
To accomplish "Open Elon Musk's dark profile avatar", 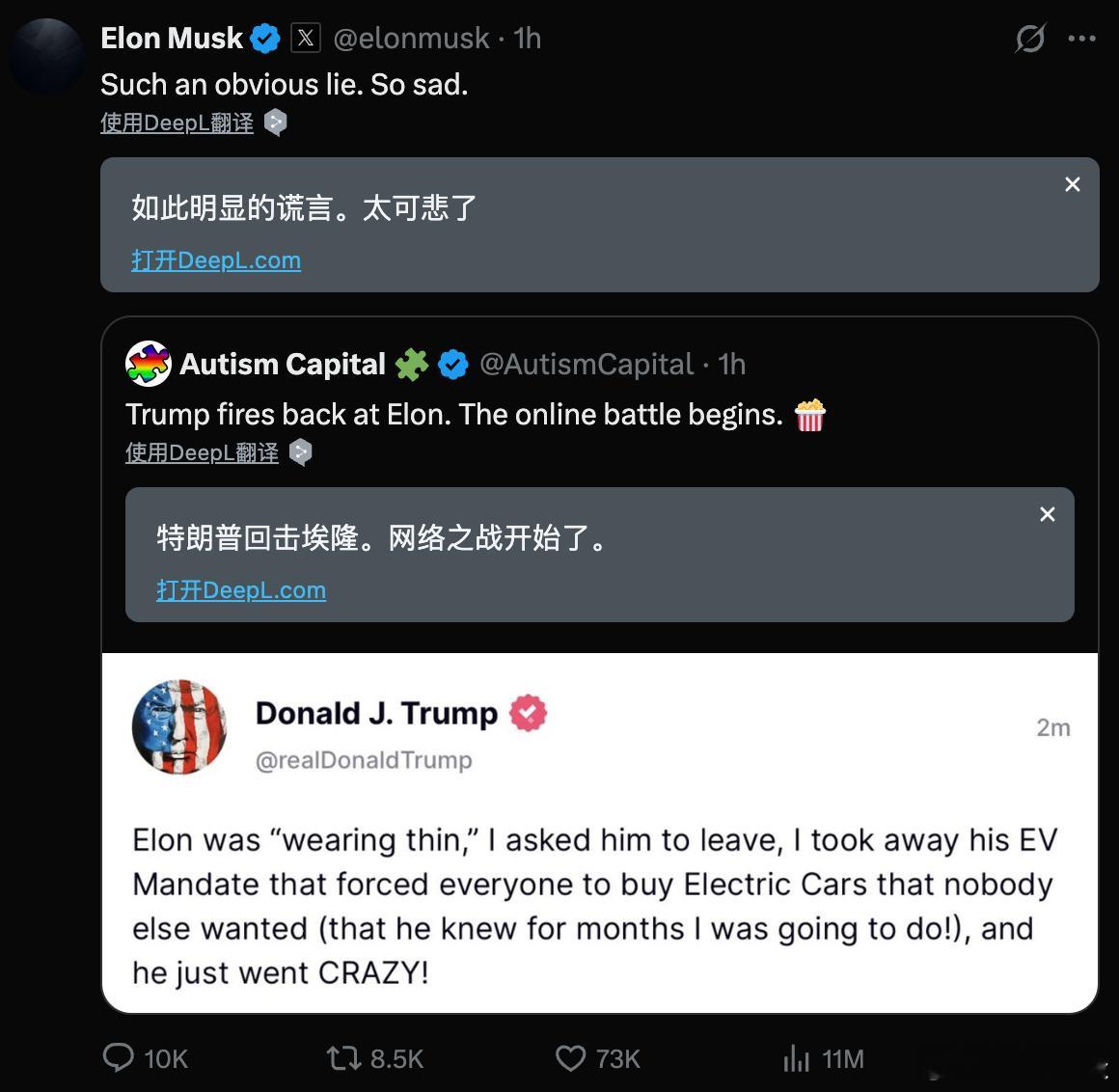I will tap(47, 56).
